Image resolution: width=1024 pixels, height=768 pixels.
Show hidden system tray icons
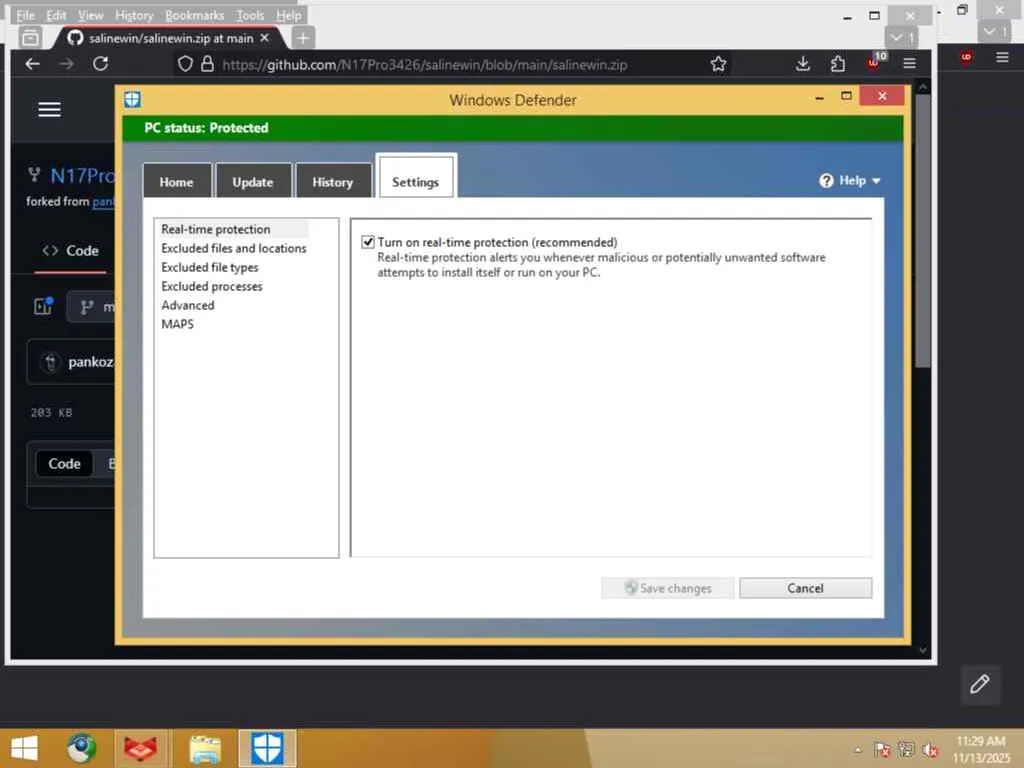(x=858, y=750)
